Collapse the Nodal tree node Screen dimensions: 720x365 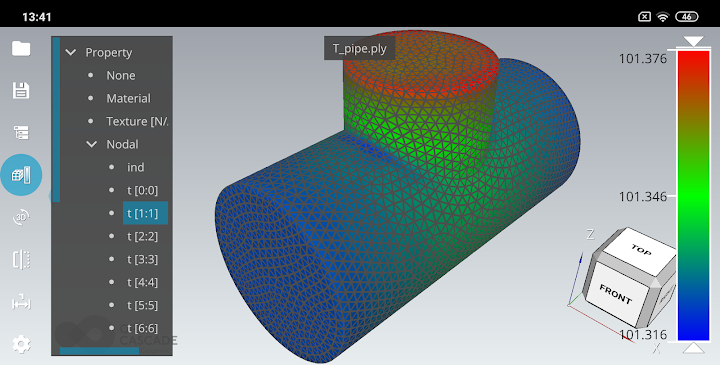click(x=92, y=144)
